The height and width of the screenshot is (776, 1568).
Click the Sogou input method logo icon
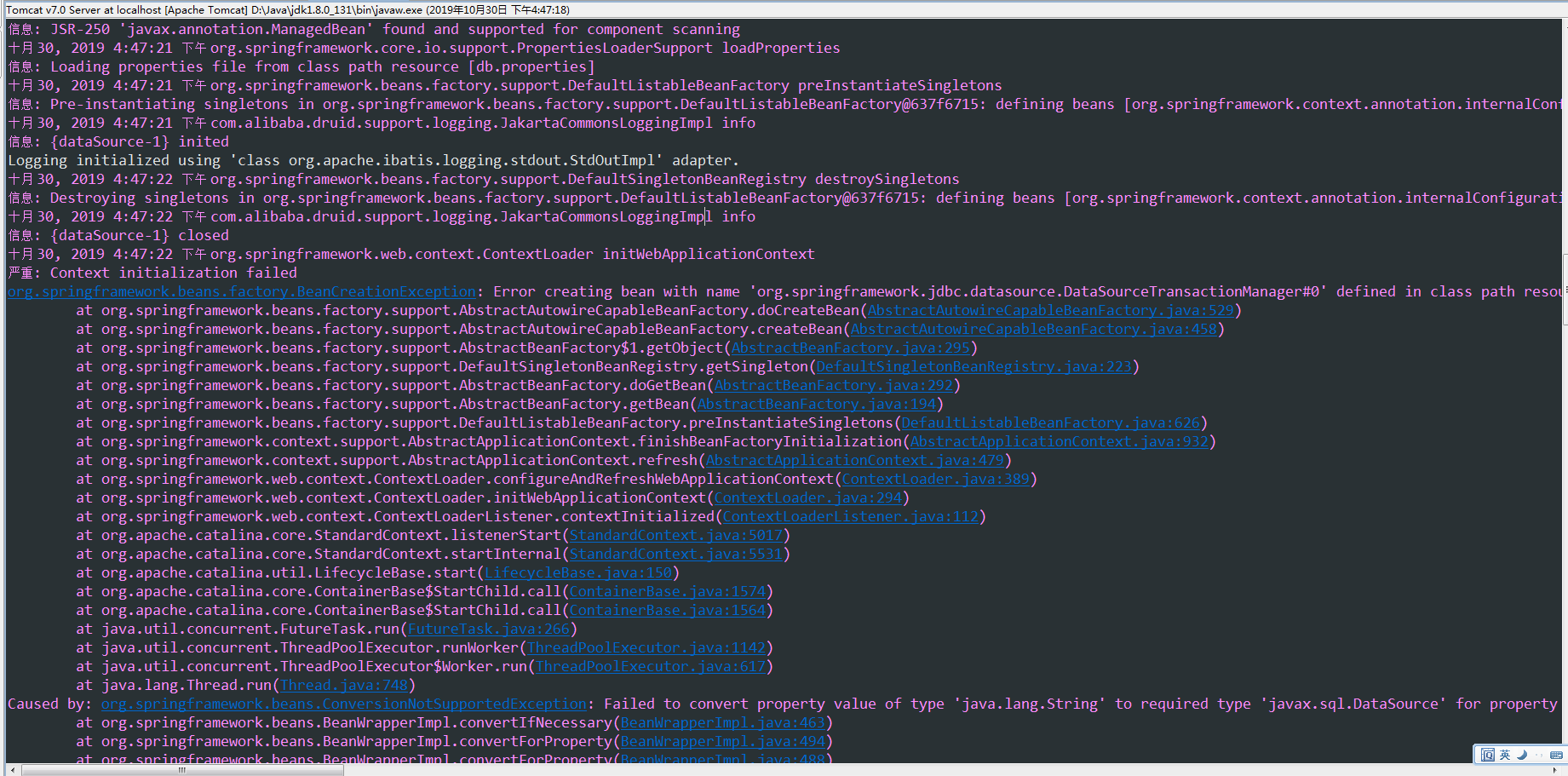pos(1488,755)
